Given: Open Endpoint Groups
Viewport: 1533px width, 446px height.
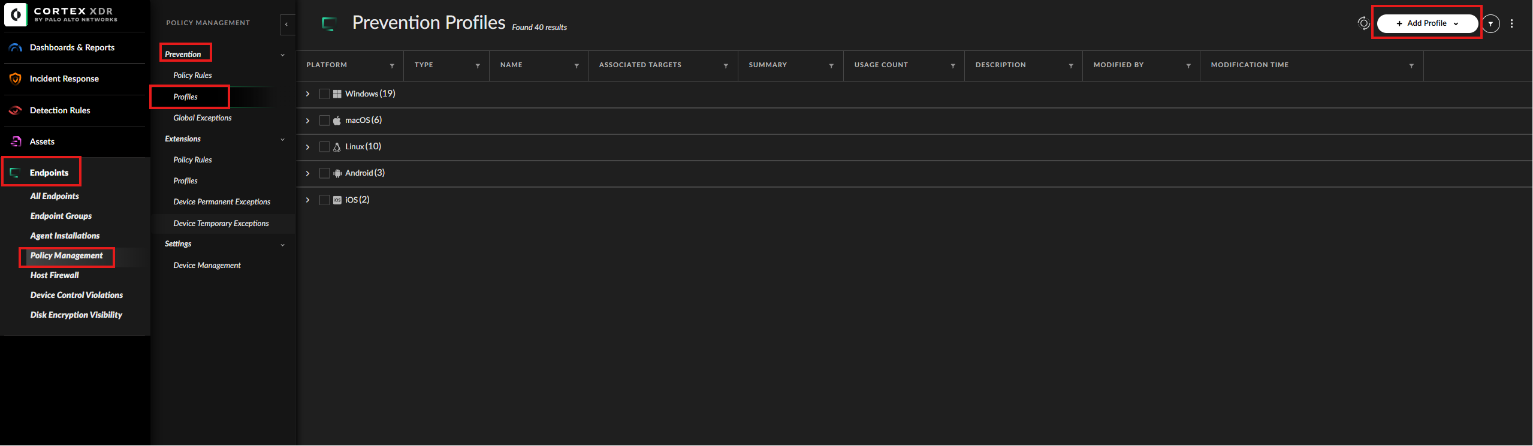Looking at the screenshot, I should coord(61,216).
